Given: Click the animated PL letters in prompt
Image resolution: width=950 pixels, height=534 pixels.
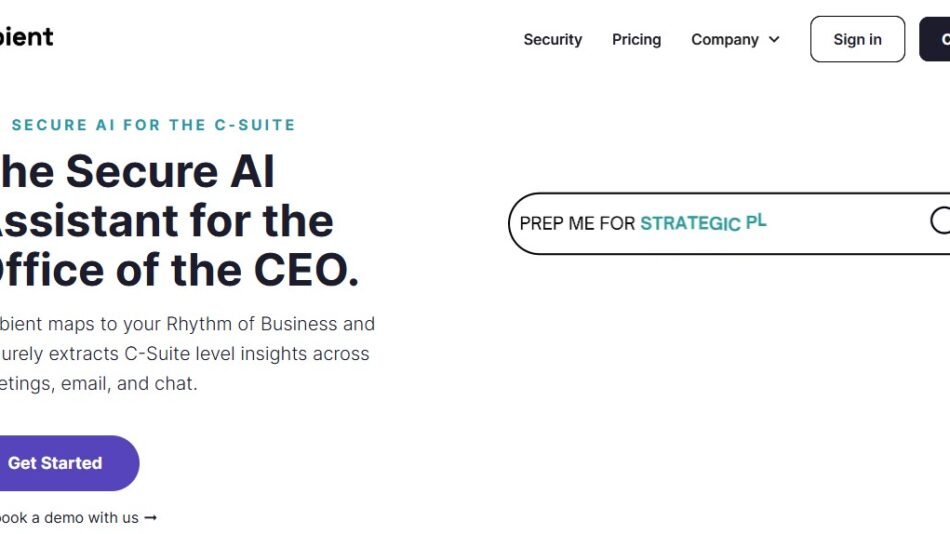Looking at the screenshot, I should point(756,221).
